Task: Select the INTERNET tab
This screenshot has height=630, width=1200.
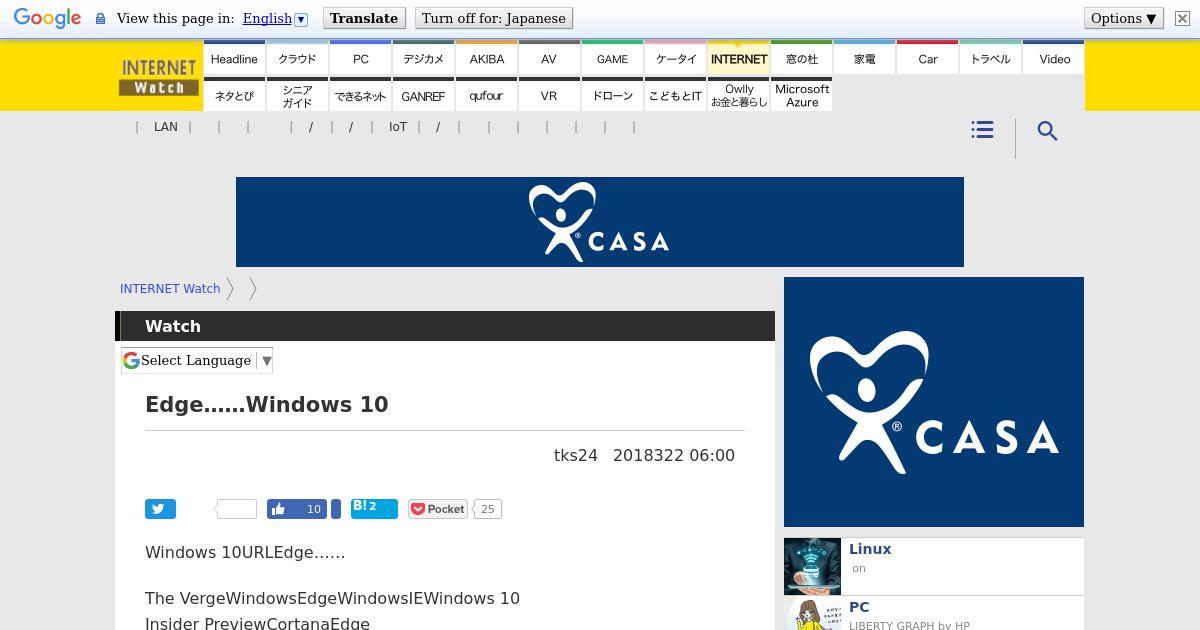Action: click(739, 59)
